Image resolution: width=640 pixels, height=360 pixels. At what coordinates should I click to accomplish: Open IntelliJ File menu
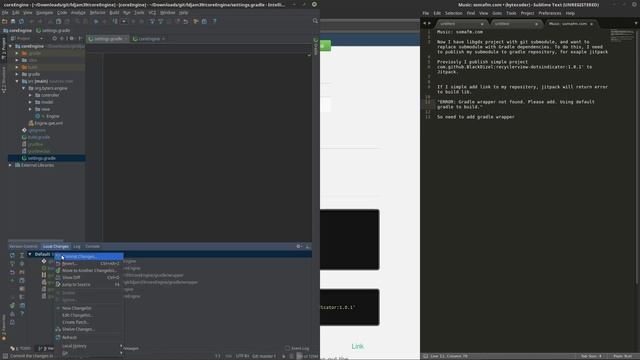coord(5,13)
